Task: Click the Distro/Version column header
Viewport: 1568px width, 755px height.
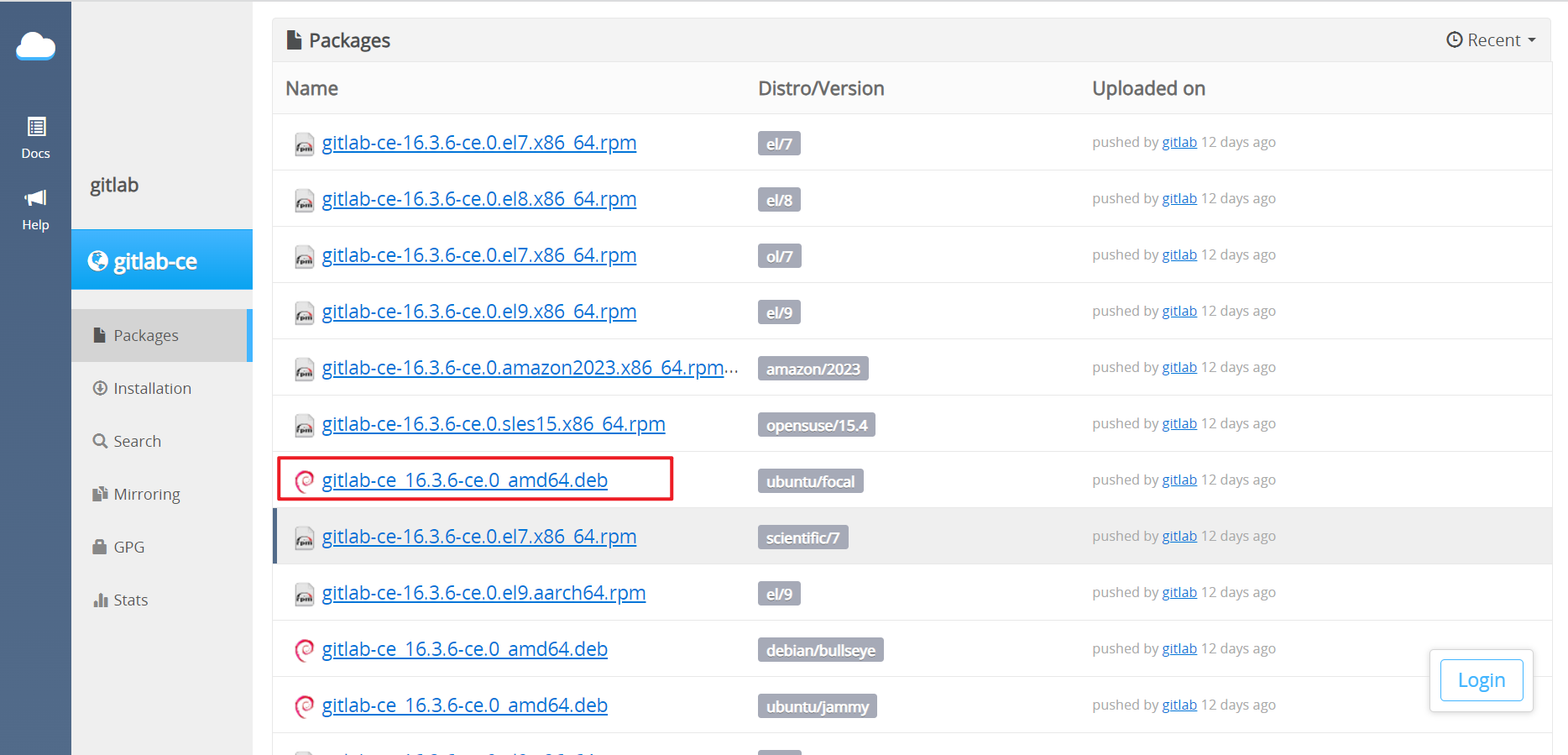Action: click(x=821, y=88)
